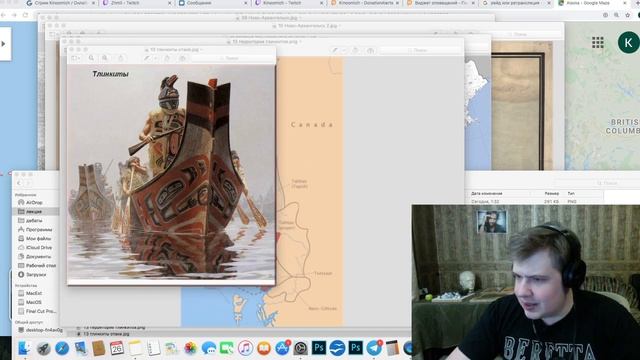This screenshot has width=640, height=360.
Task: Open the Messages speech bubble dock icon
Action: click(x=209, y=348)
